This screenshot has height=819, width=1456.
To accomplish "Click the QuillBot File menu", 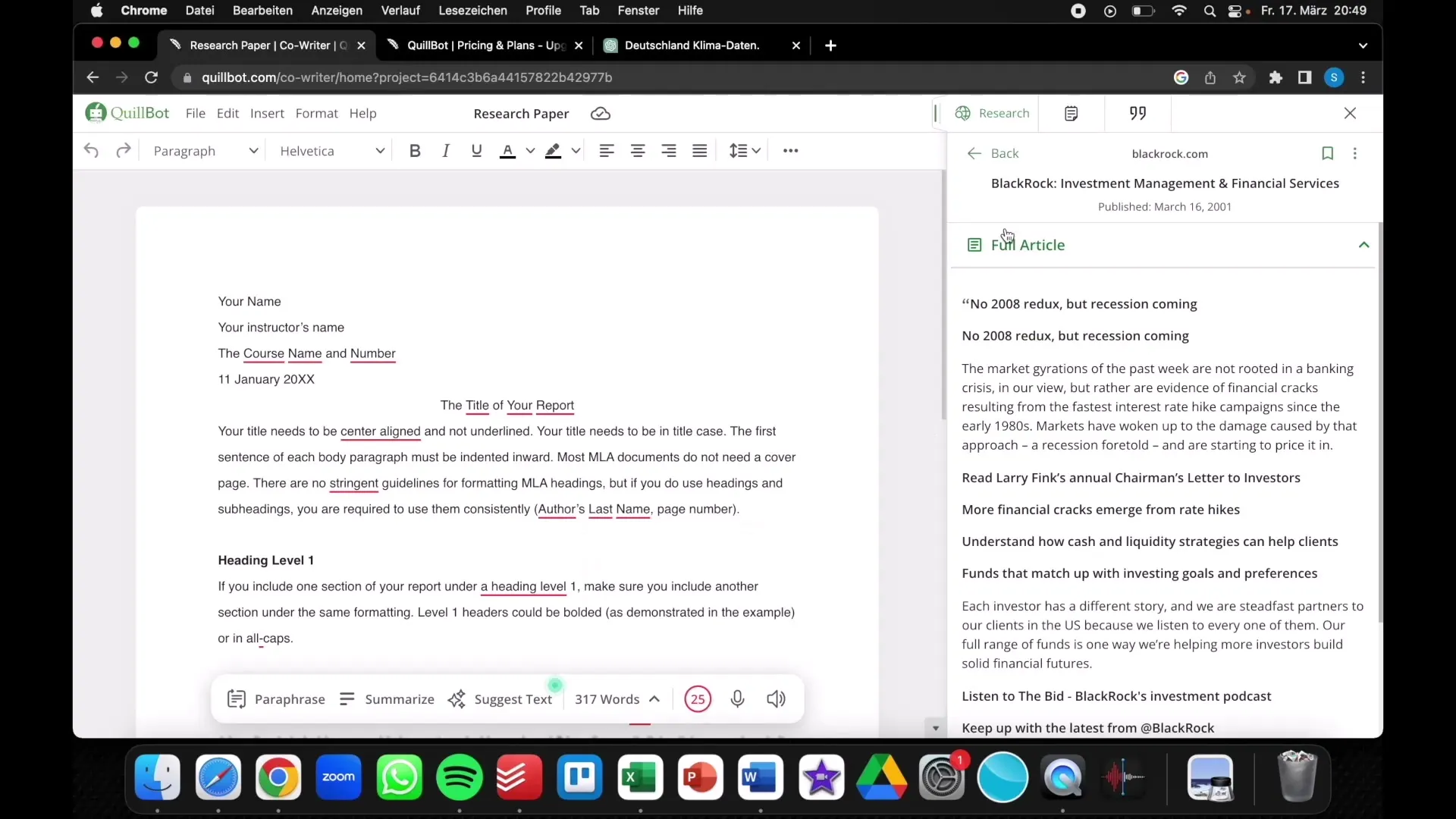I will point(195,113).
